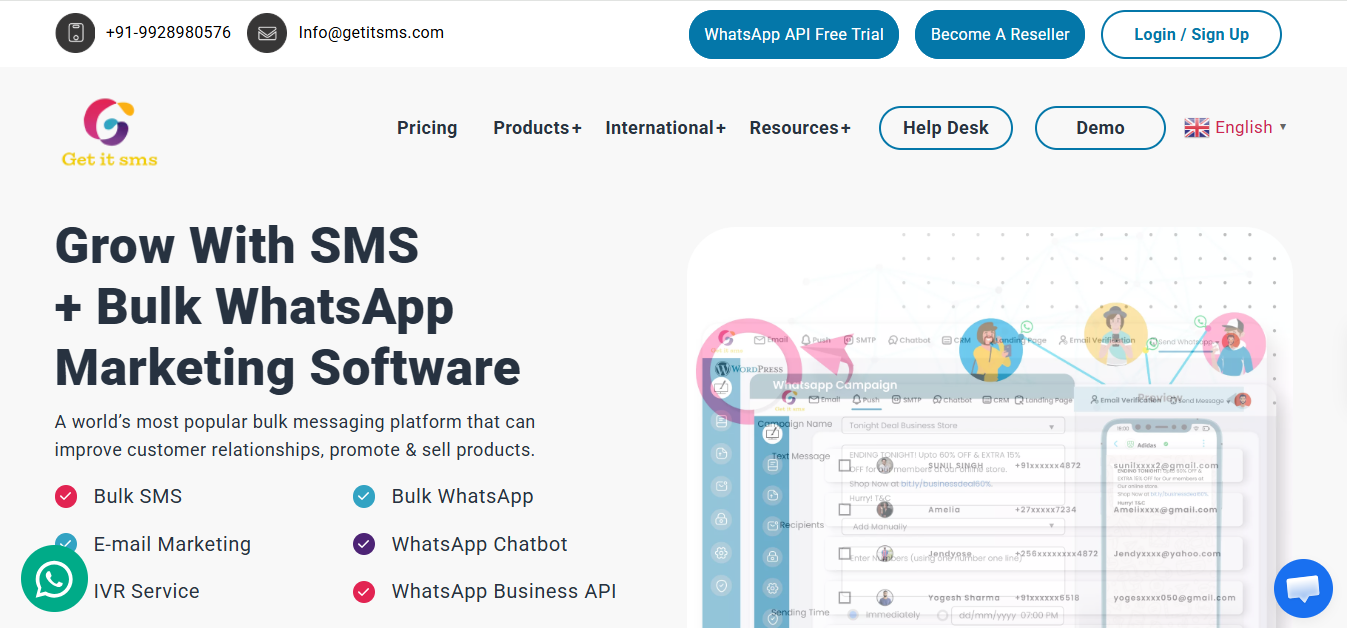
Task: Click the Get it sms logo
Action: (109, 132)
